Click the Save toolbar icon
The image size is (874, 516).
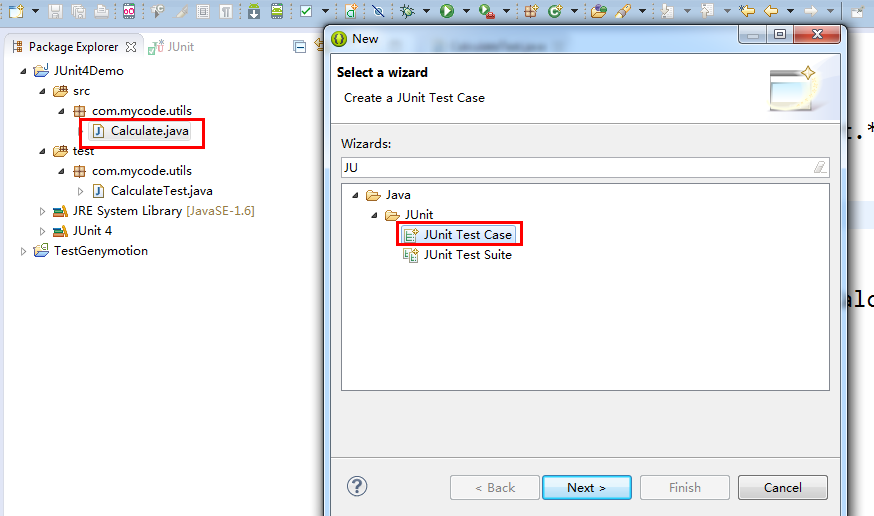pyautogui.click(x=55, y=11)
